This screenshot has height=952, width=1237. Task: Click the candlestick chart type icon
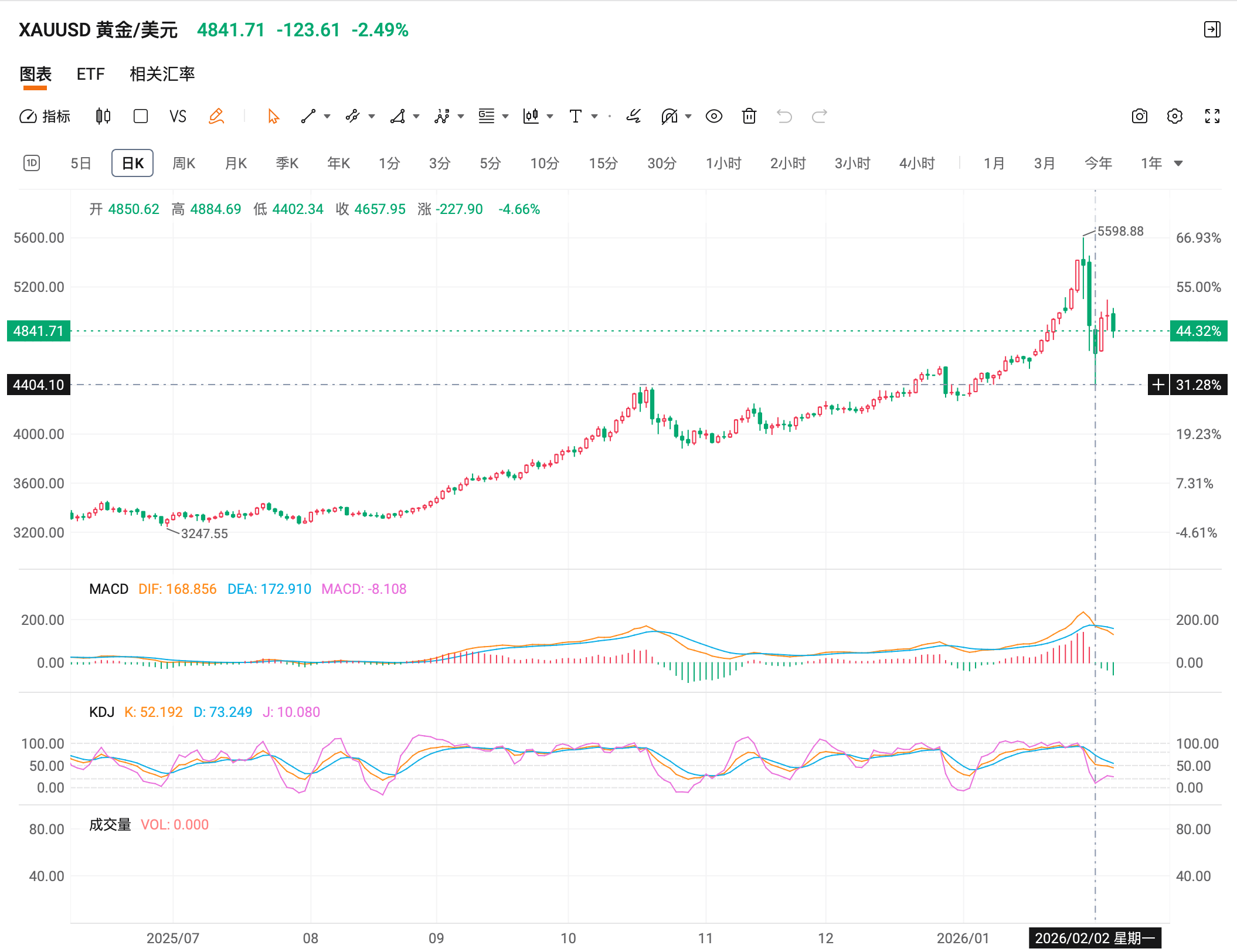point(103,116)
